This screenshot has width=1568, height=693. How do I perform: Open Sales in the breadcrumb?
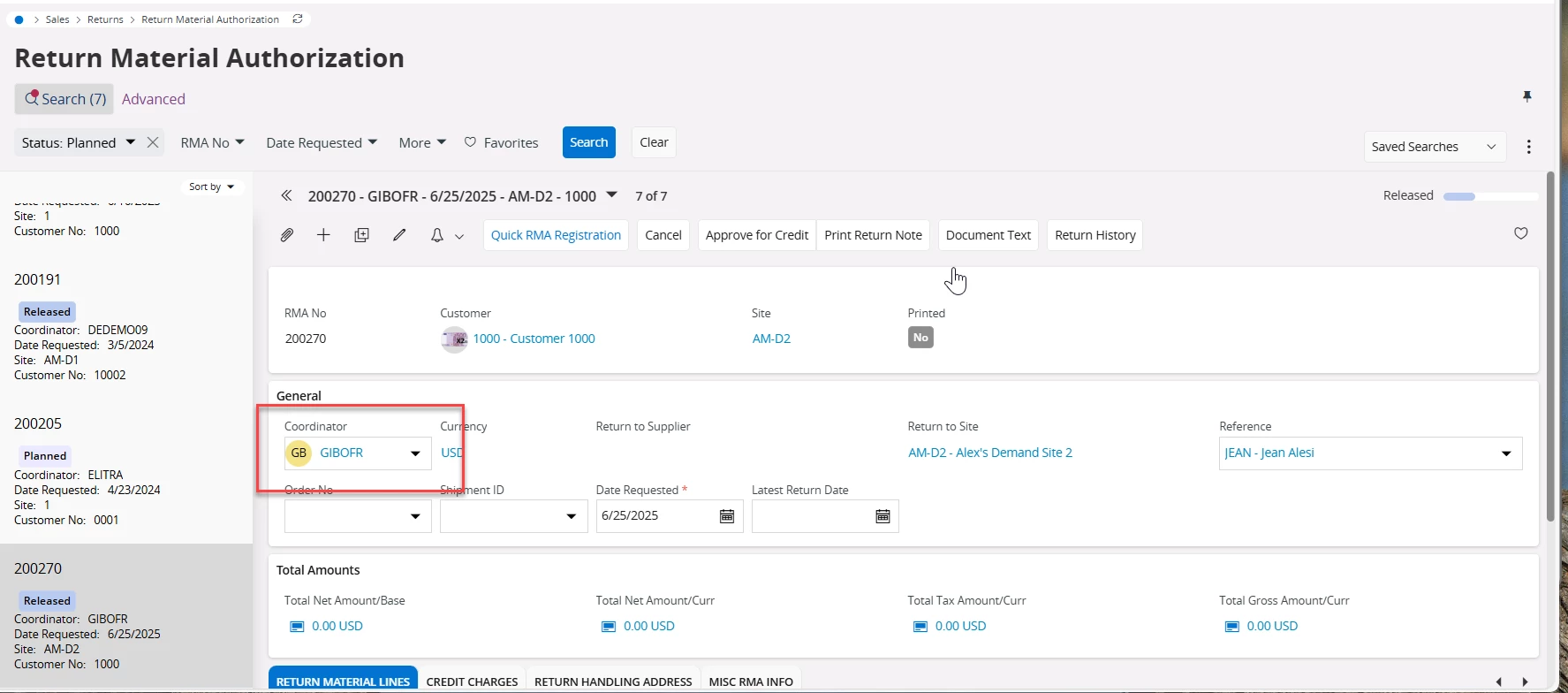tap(57, 19)
